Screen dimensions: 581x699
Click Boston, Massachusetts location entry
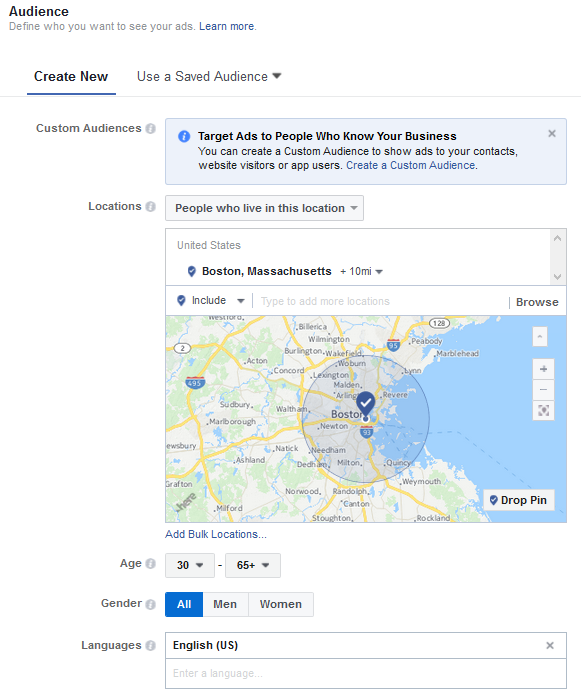point(267,271)
